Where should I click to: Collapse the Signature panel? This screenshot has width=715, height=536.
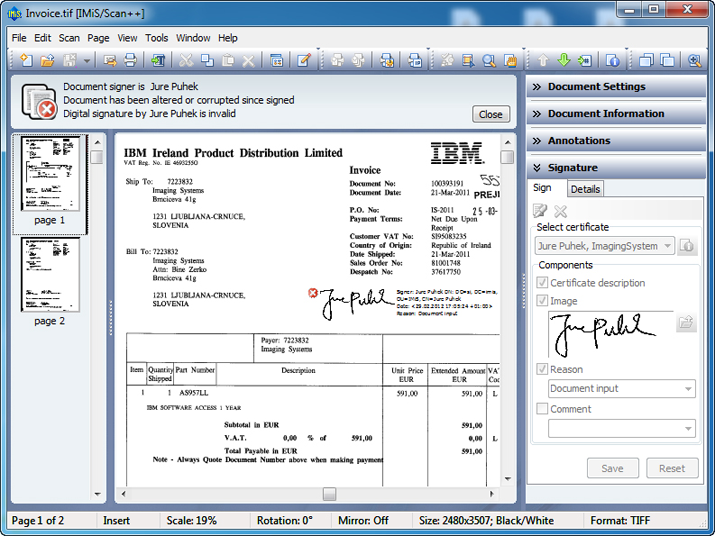tap(616, 167)
